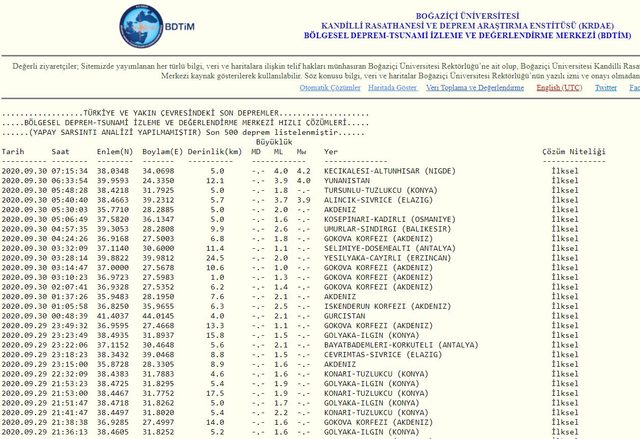The image size is (640, 439).
Task: Open the Haritada Göster map link
Action: coord(393,88)
